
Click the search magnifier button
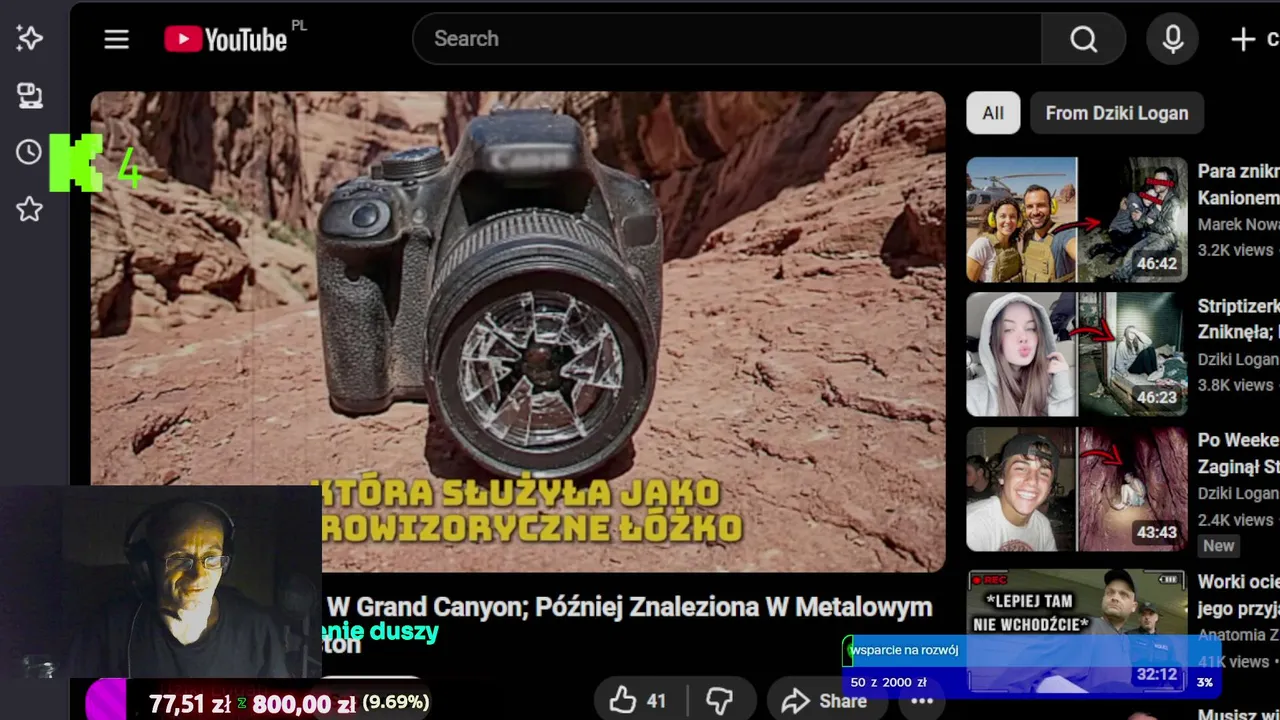1084,39
